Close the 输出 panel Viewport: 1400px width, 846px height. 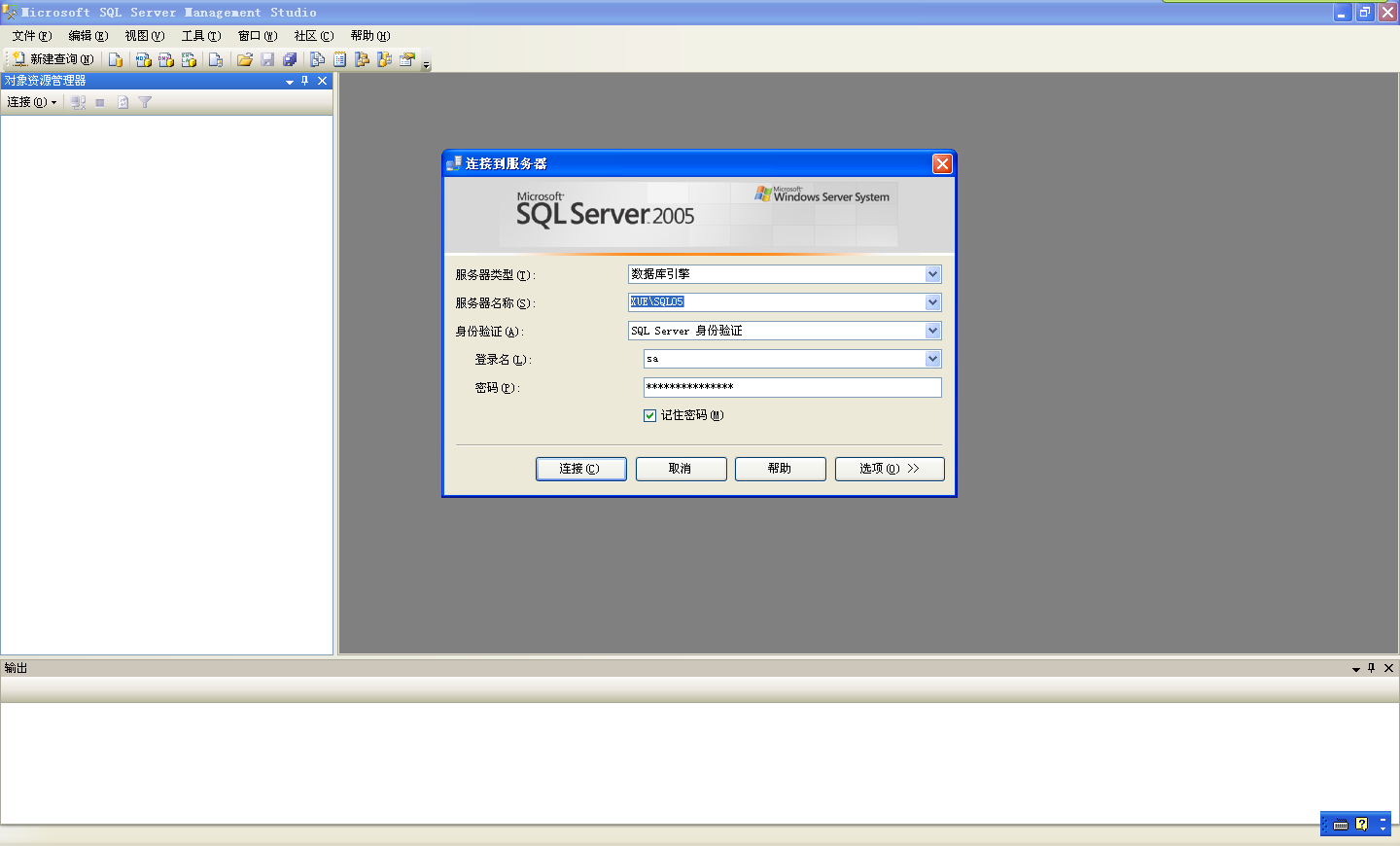[x=1389, y=668]
